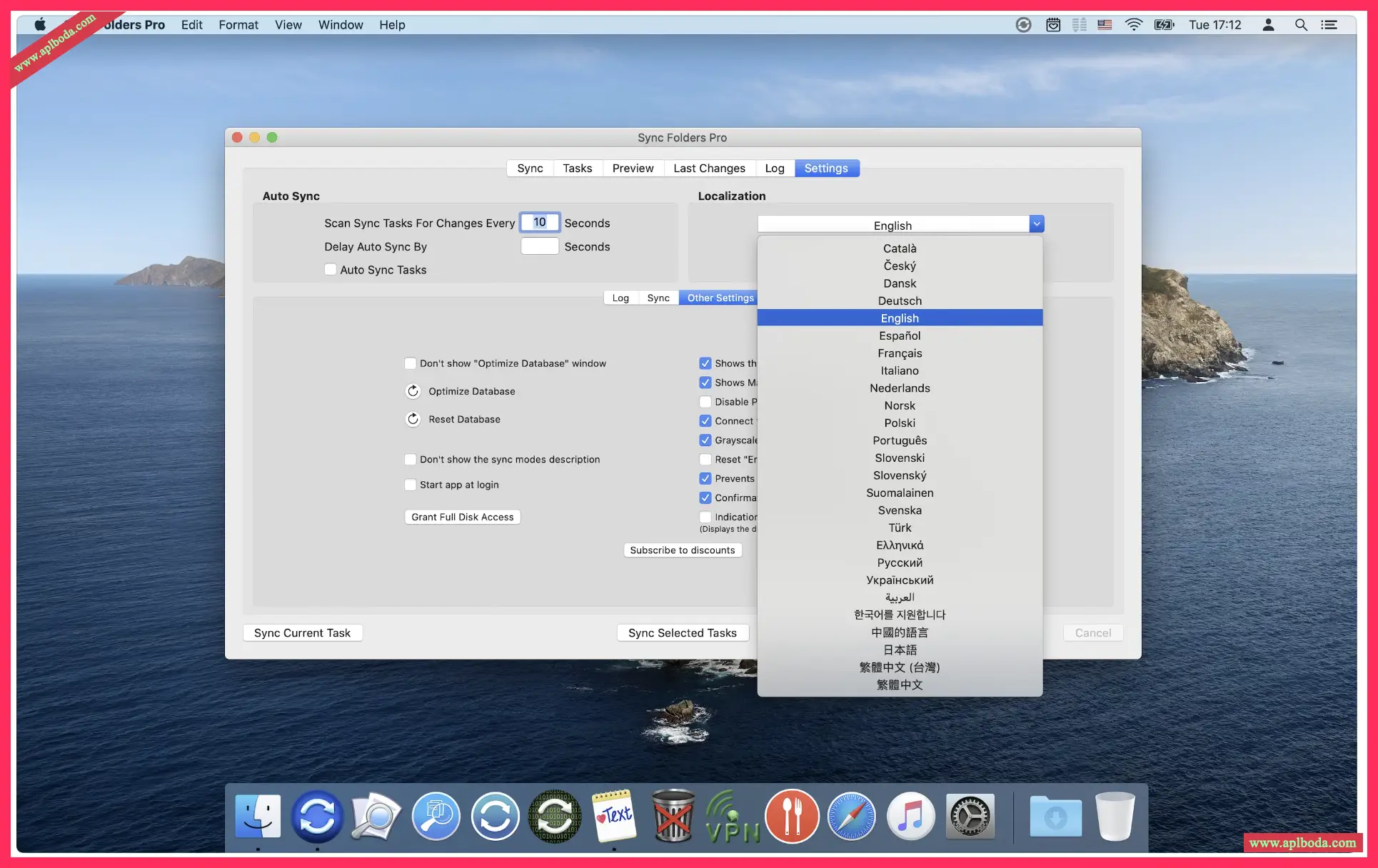1378x868 pixels.
Task: Open the Window menu
Action: pos(341,25)
